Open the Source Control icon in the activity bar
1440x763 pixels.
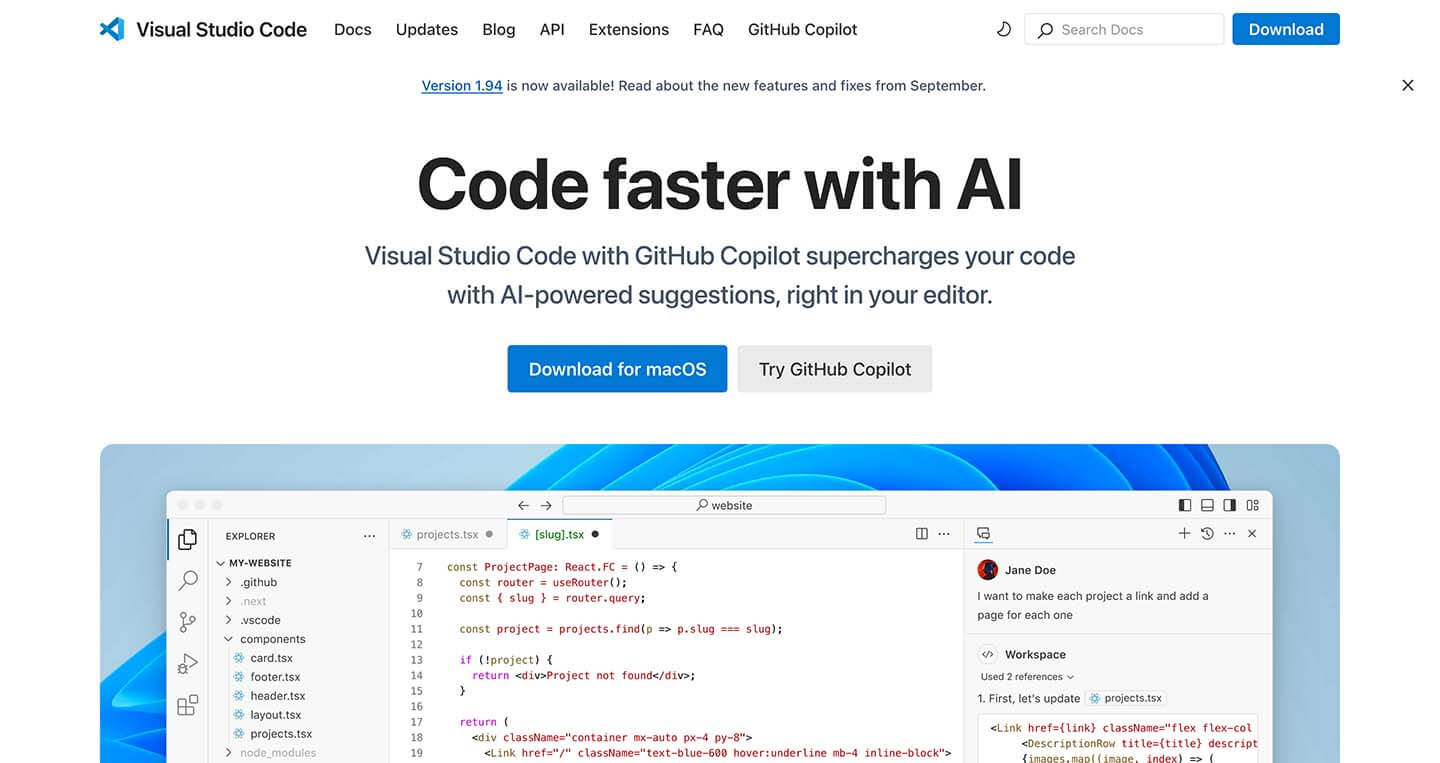click(x=187, y=622)
